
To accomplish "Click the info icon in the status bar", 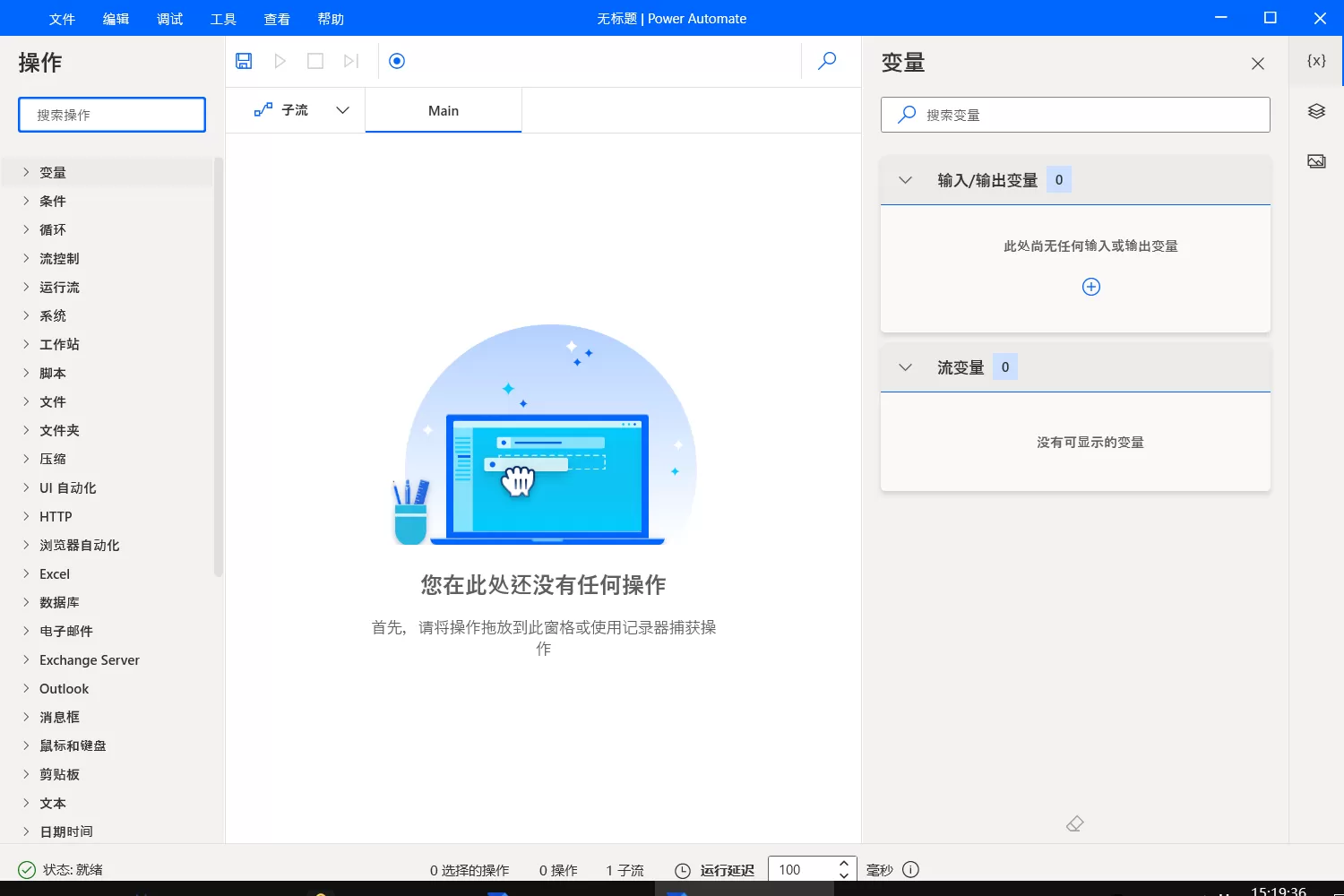I will [x=910, y=869].
